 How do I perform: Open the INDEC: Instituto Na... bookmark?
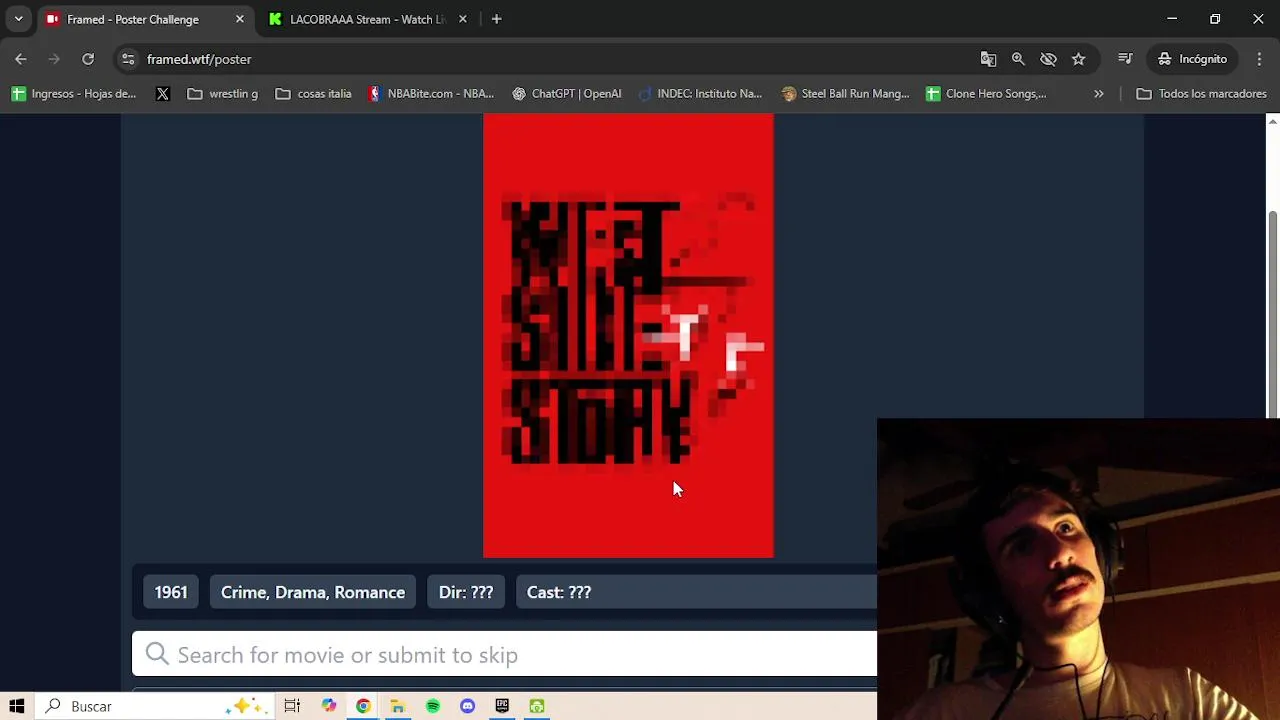[x=699, y=94]
